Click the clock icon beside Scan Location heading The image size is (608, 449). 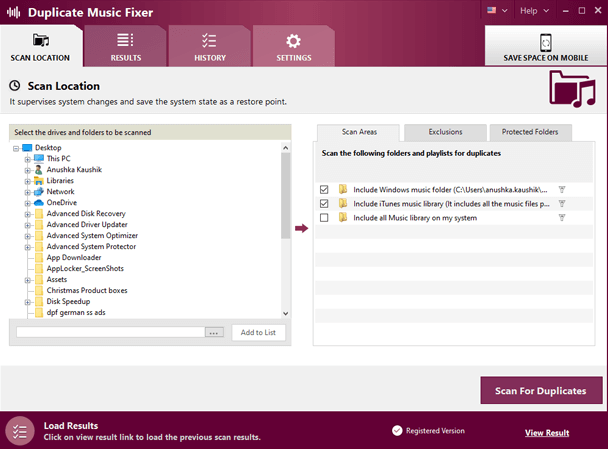(x=15, y=86)
